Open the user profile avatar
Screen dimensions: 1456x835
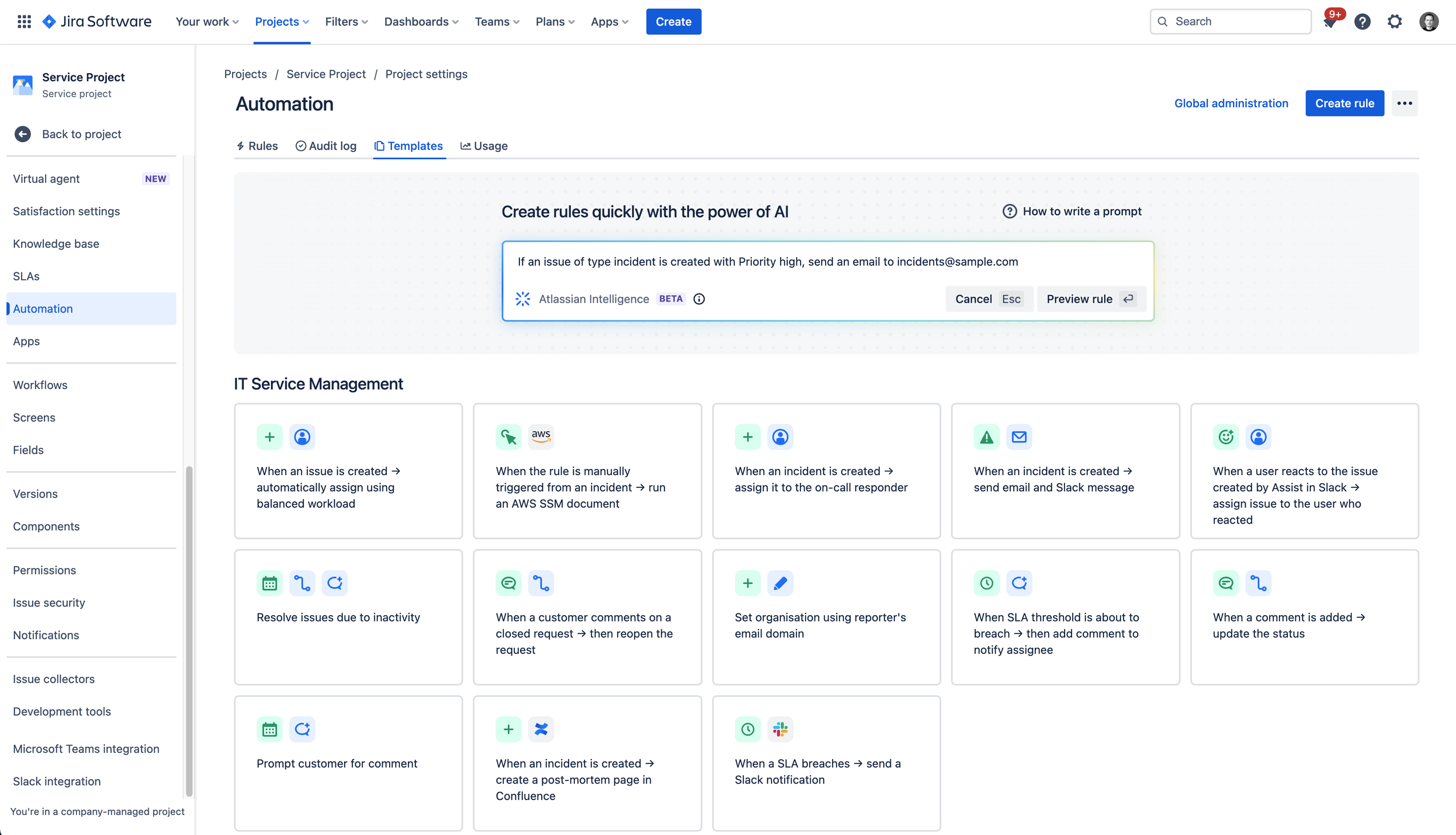(1429, 22)
